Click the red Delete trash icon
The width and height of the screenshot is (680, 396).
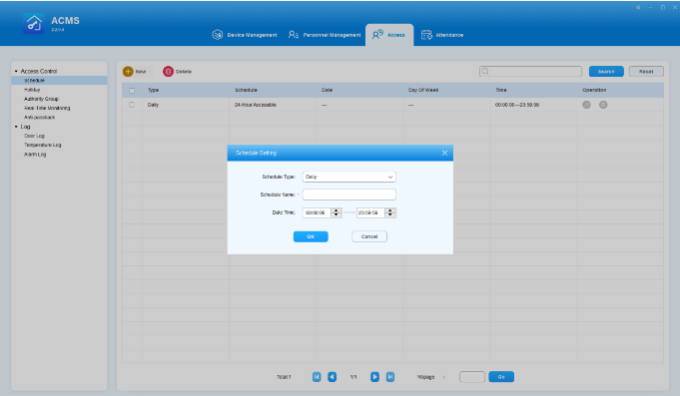pyautogui.click(x=168, y=72)
